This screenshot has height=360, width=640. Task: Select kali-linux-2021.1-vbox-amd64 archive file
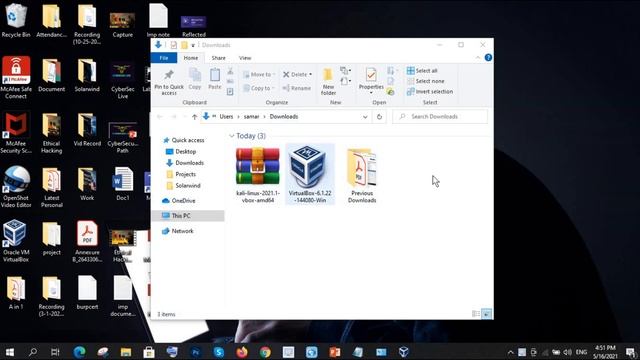[x=258, y=175]
